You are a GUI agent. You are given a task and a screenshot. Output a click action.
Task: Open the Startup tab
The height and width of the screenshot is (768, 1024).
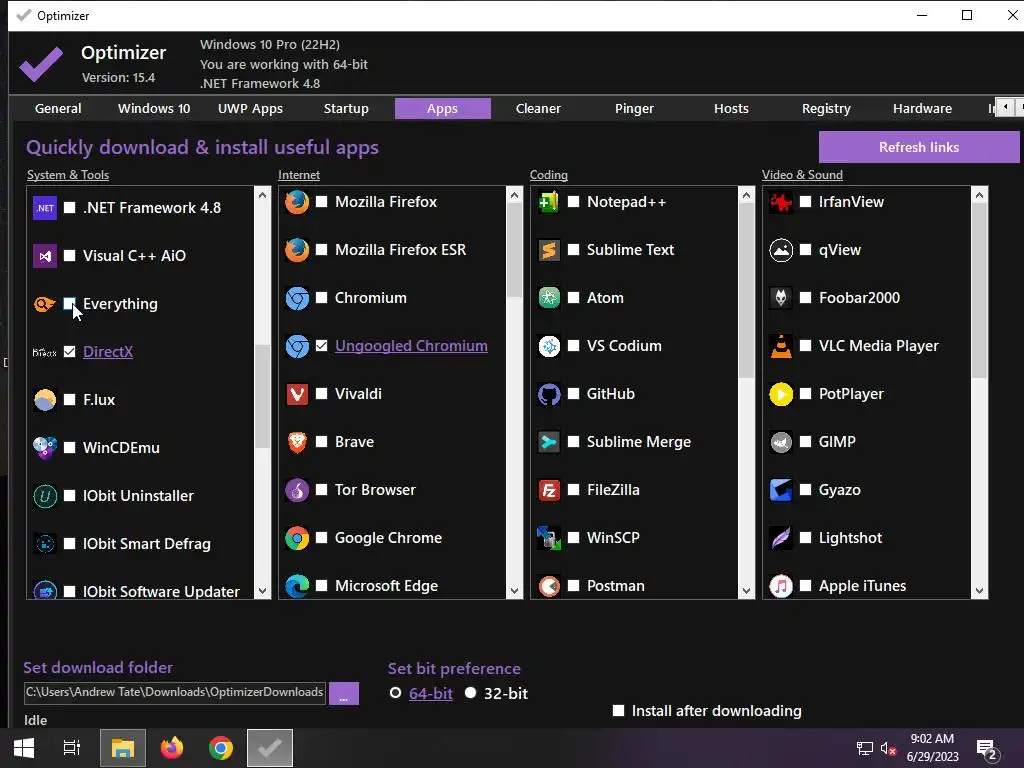coord(346,108)
